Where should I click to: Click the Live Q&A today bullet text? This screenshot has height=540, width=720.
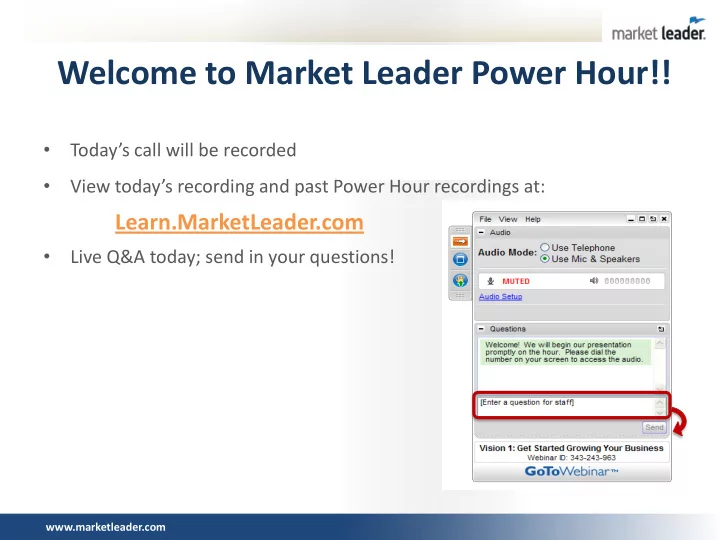[x=232, y=257]
